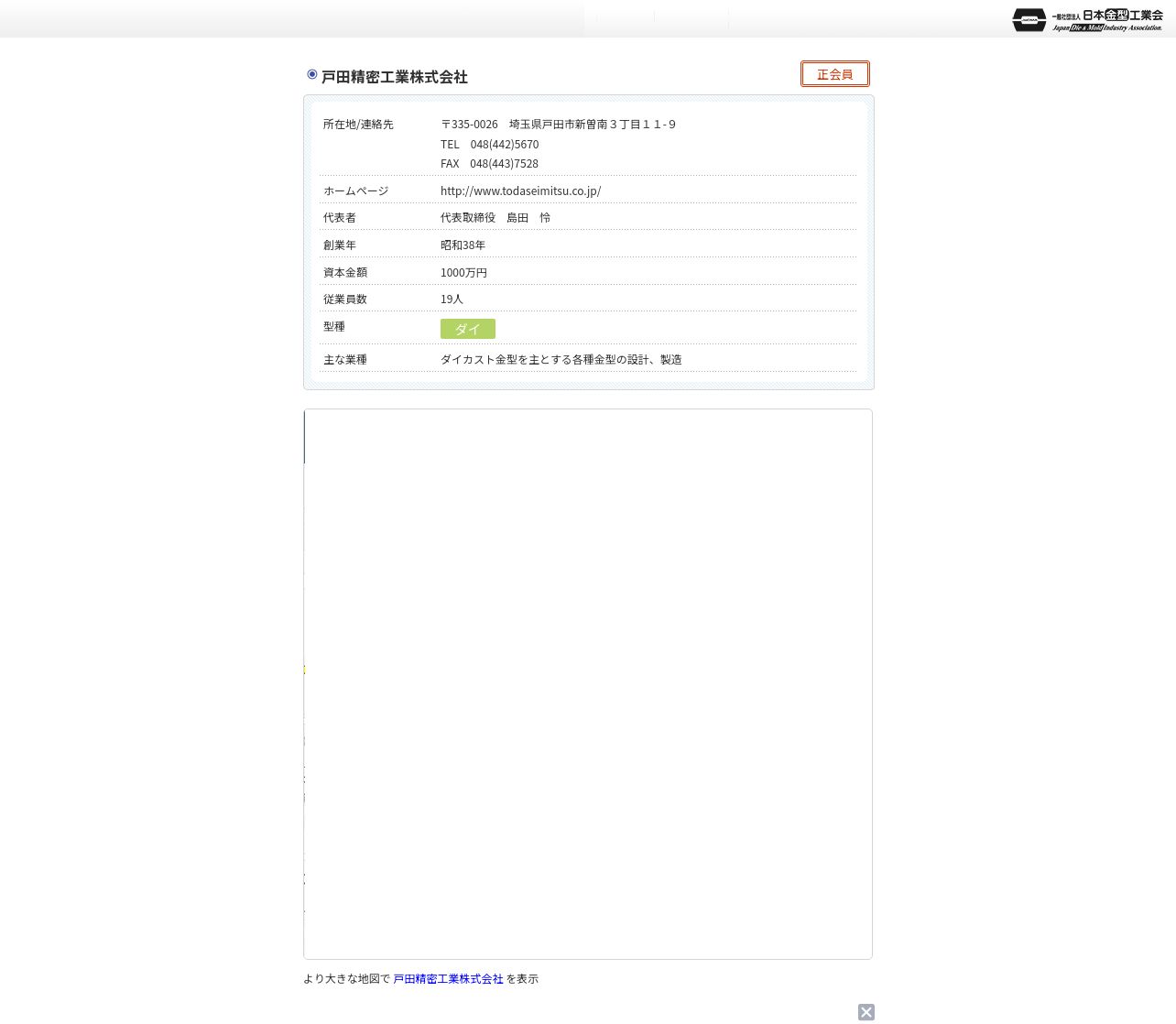Click the 所在地/連絡先 label
Image resolution: width=1176 pixels, height=1024 pixels.
[x=358, y=125]
